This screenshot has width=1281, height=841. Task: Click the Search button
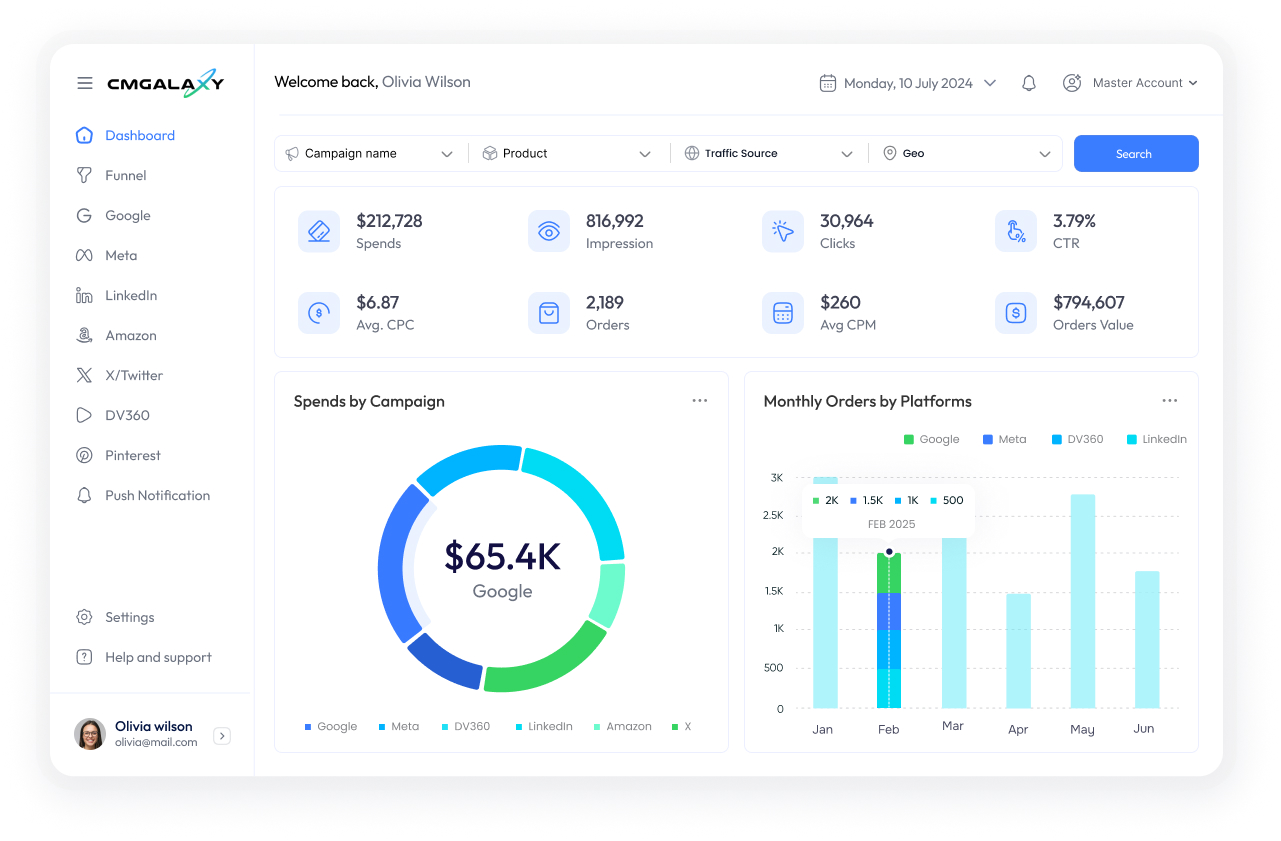1135,153
